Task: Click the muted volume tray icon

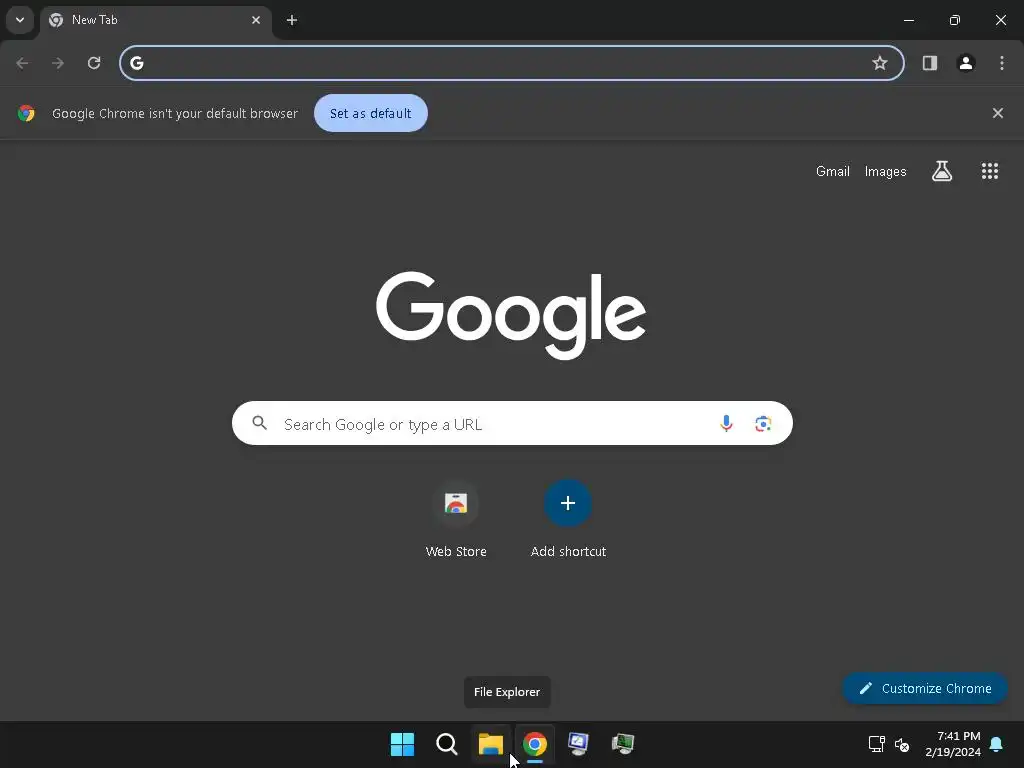Action: (x=902, y=744)
